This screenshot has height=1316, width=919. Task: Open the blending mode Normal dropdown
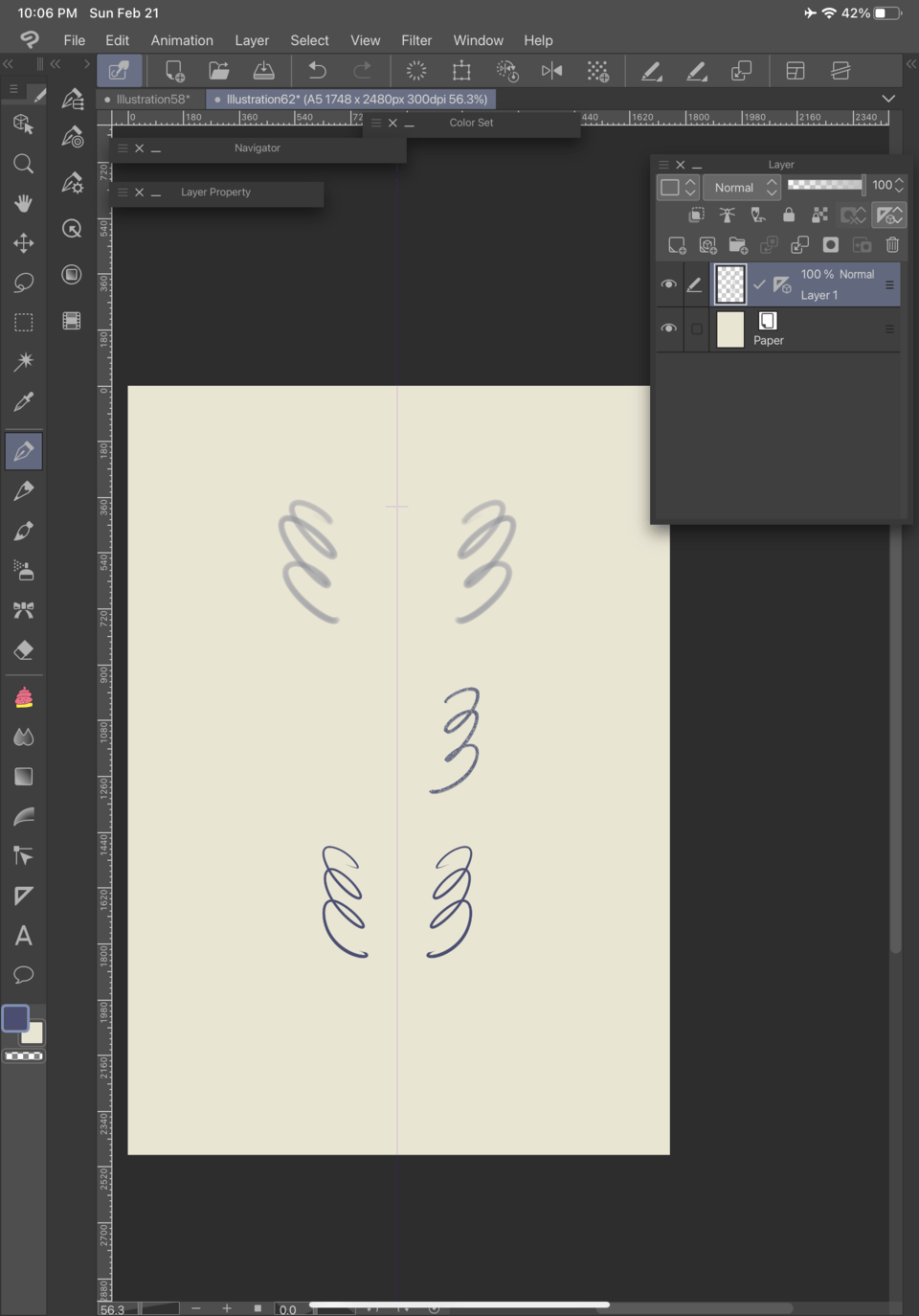coord(742,188)
